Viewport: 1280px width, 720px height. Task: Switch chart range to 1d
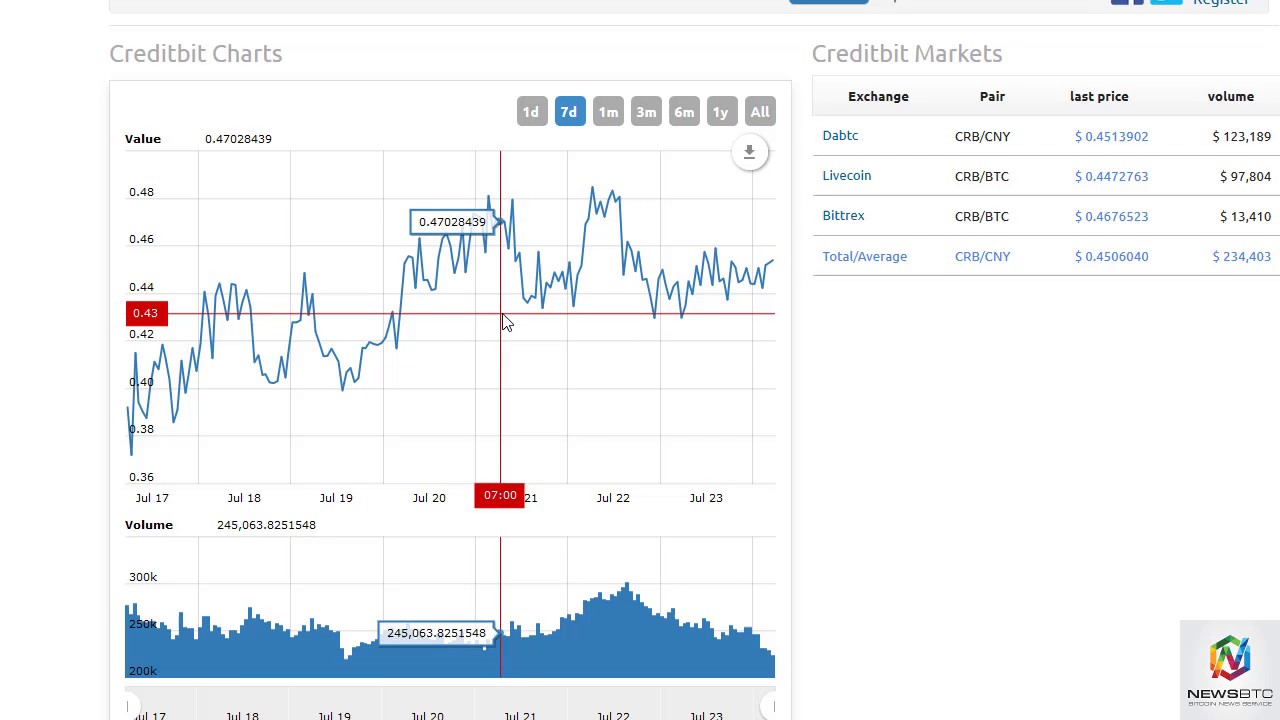531,112
